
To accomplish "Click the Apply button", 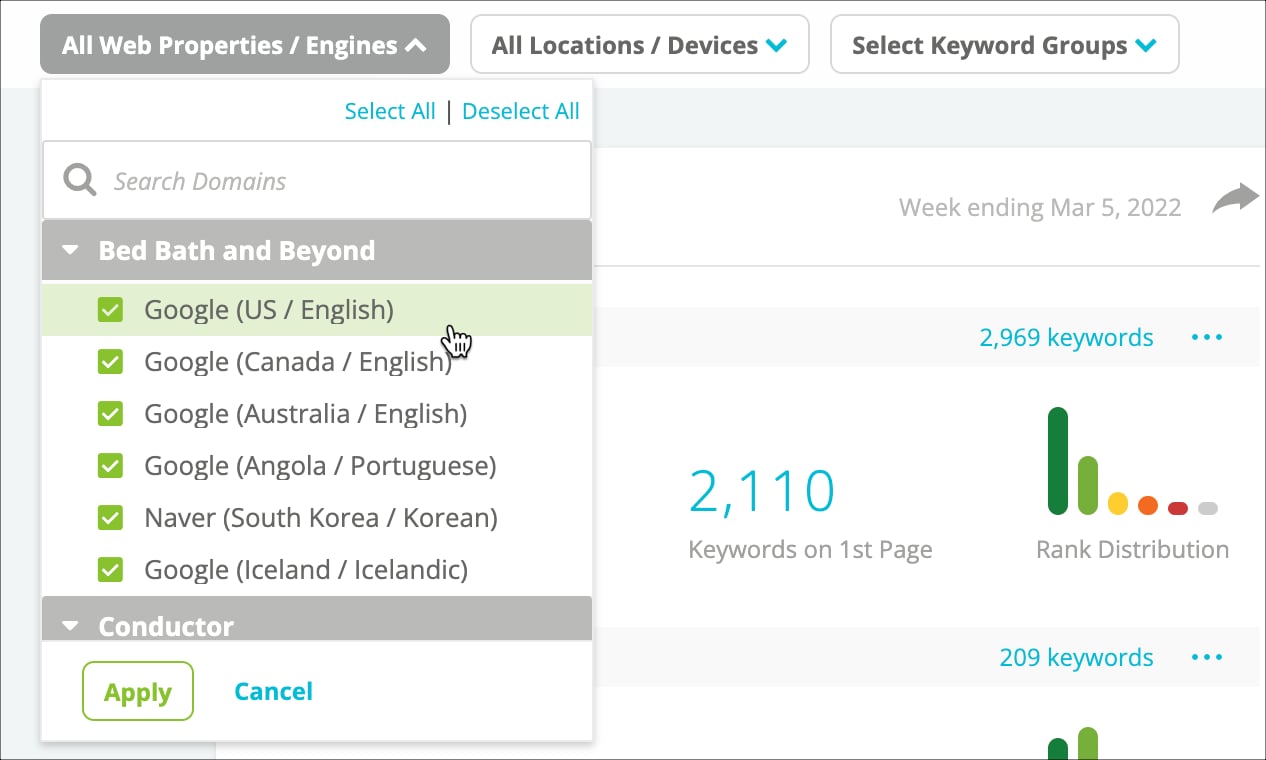I will (x=138, y=691).
